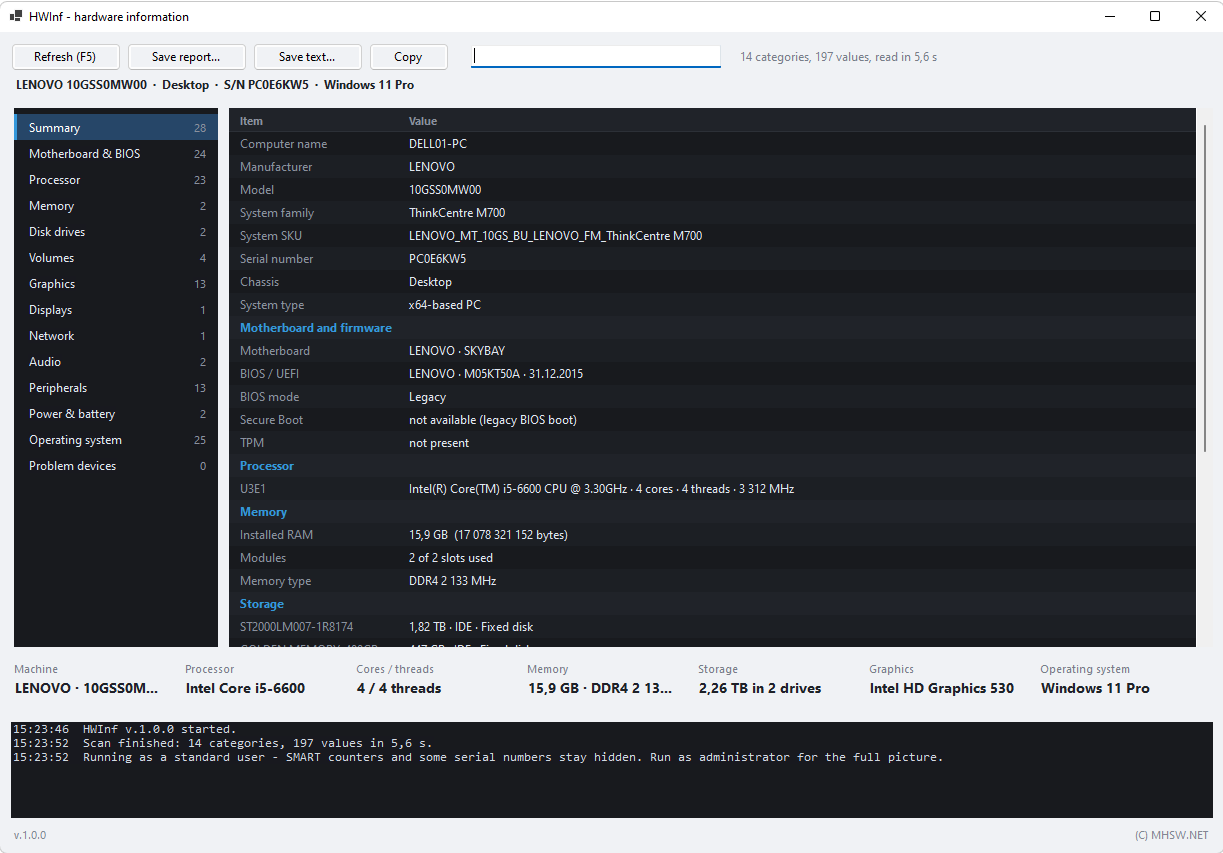The height and width of the screenshot is (853, 1223).
Task: Select the Network category
Action: [116, 335]
